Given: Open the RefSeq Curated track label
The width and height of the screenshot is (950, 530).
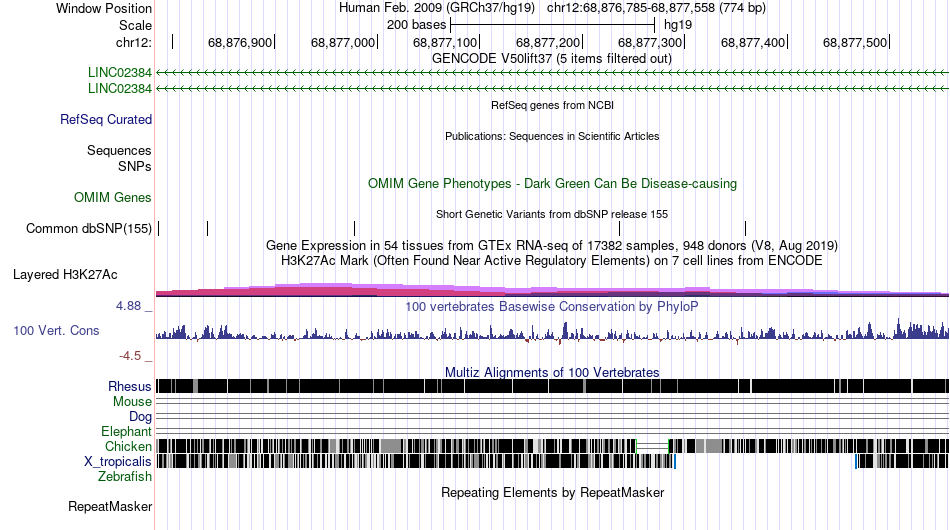Looking at the screenshot, I should coord(106,119).
